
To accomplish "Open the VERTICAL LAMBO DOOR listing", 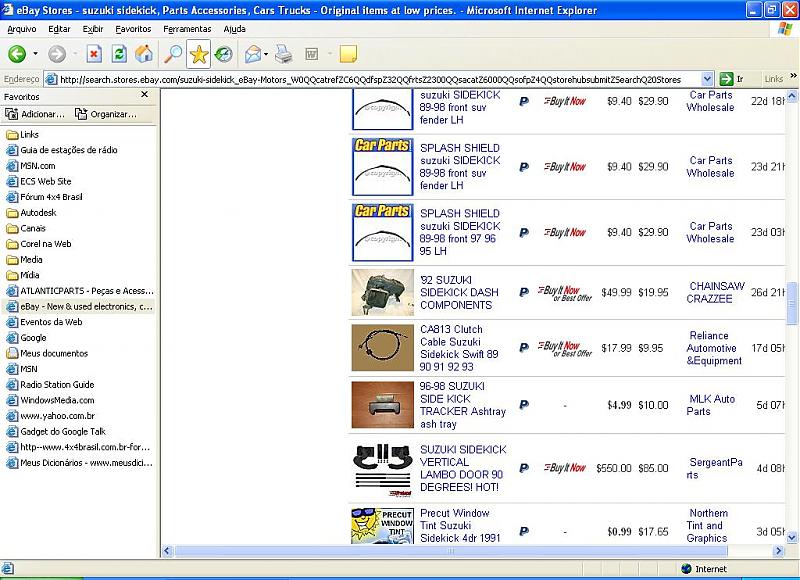I will (463, 468).
